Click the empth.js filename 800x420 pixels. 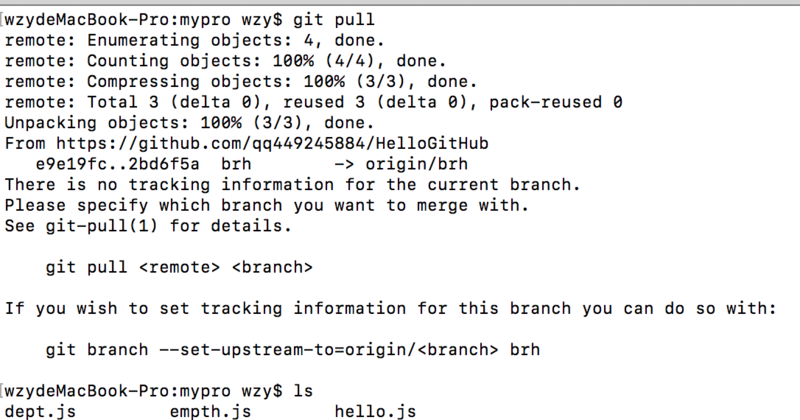pyautogui.click(x=210, y=411)
